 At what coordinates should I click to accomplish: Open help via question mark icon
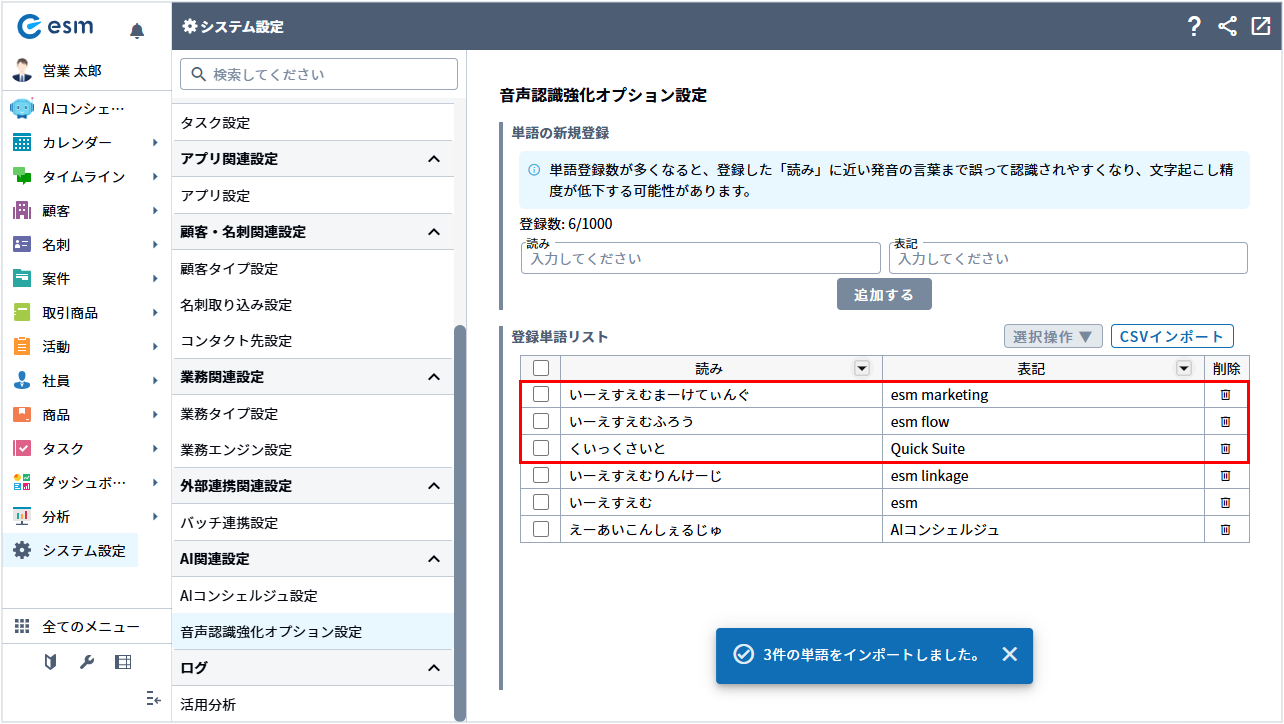pyautogui.click(x=1193, y=27)
